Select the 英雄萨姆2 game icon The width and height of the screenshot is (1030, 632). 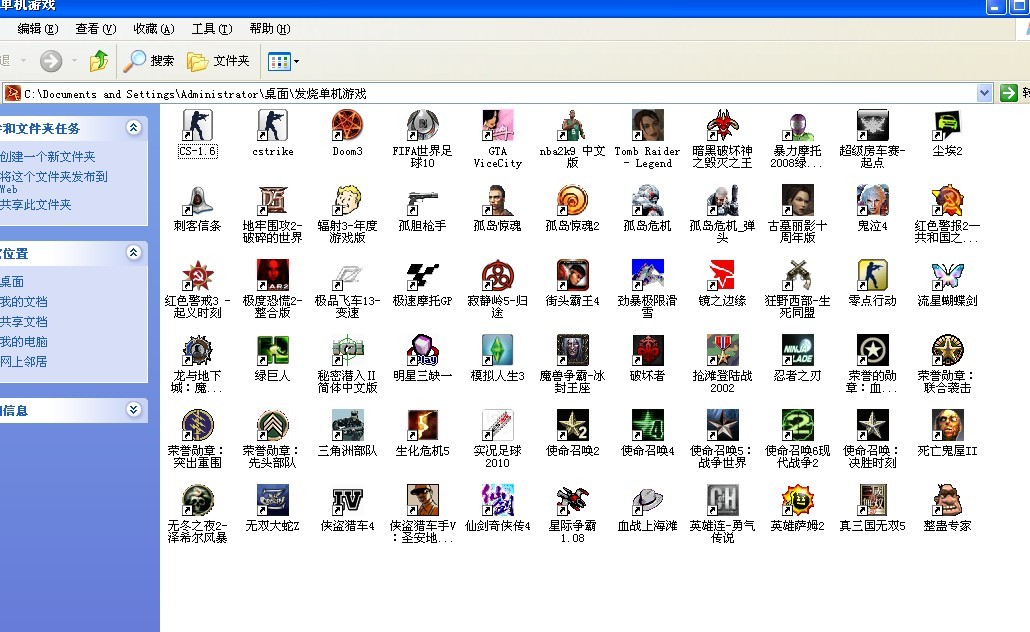tap(797, 499)
